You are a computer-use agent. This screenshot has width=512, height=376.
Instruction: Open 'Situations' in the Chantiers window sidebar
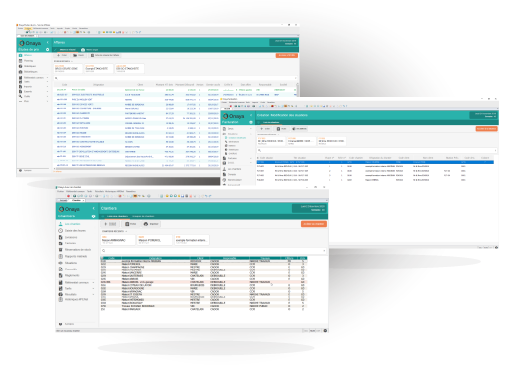[x=68, y=263]
